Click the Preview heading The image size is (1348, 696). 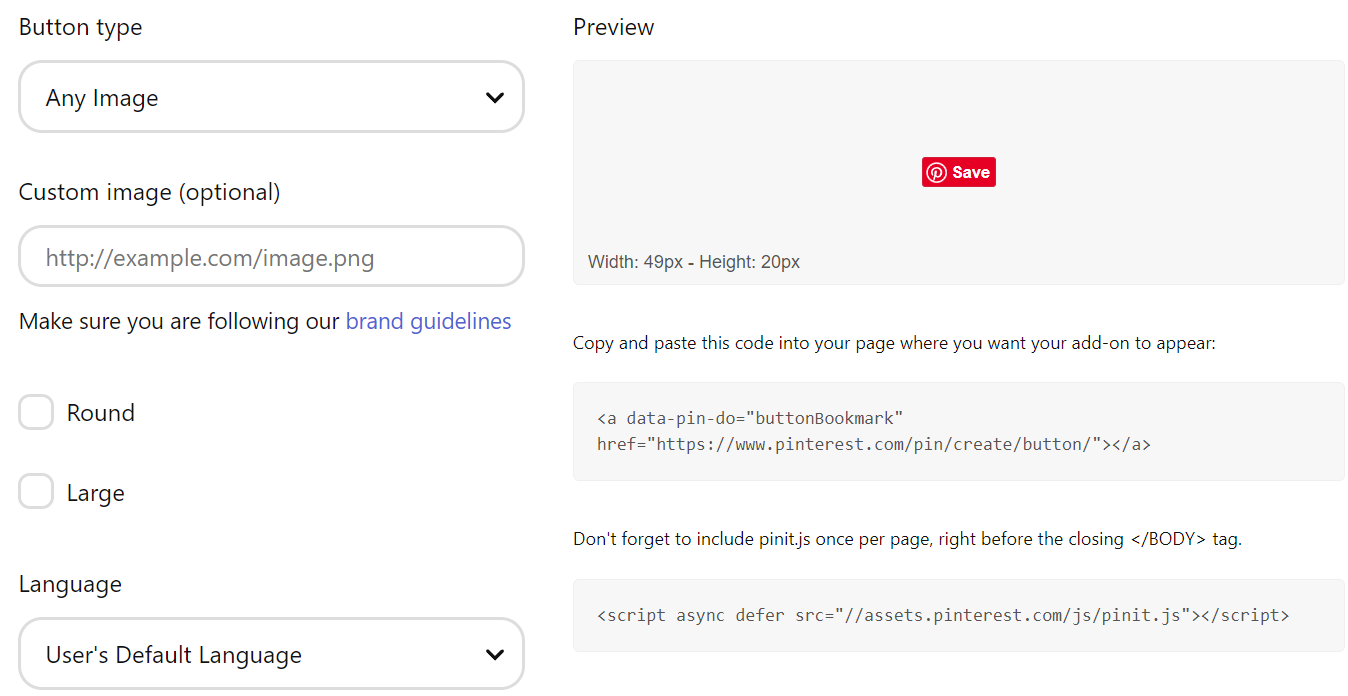(x=613, y=27)
